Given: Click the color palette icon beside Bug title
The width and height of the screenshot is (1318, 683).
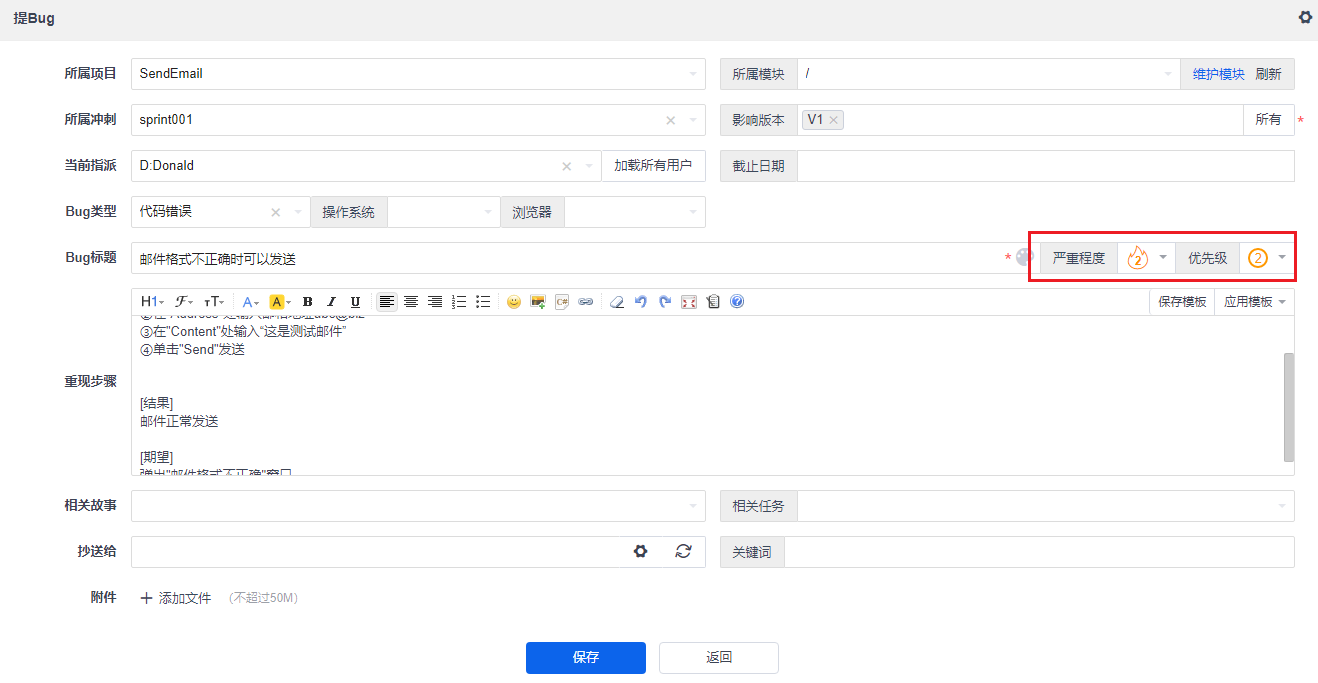Looking at the screenshot, I should [x=1024, y=257].
